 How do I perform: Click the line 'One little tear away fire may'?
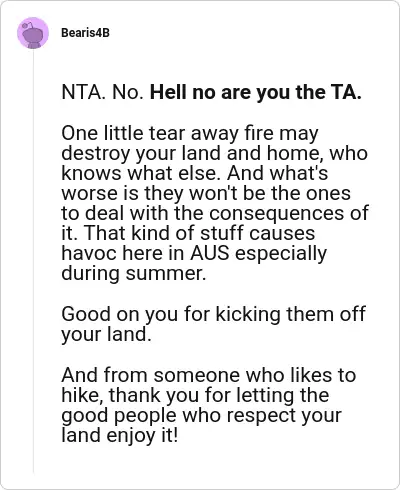(190, 134)
